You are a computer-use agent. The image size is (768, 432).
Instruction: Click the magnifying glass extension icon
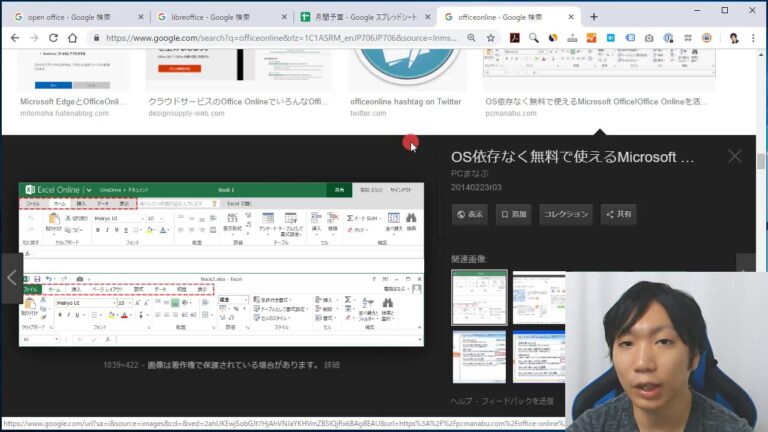[x=533, y=38]
